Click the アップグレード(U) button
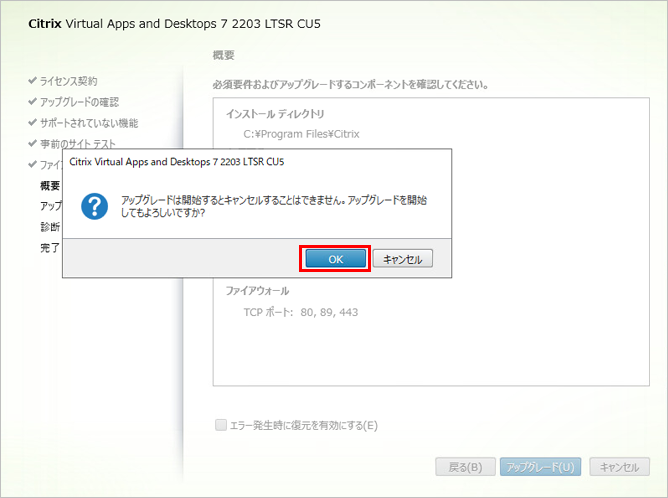 (x=540, y=467)
